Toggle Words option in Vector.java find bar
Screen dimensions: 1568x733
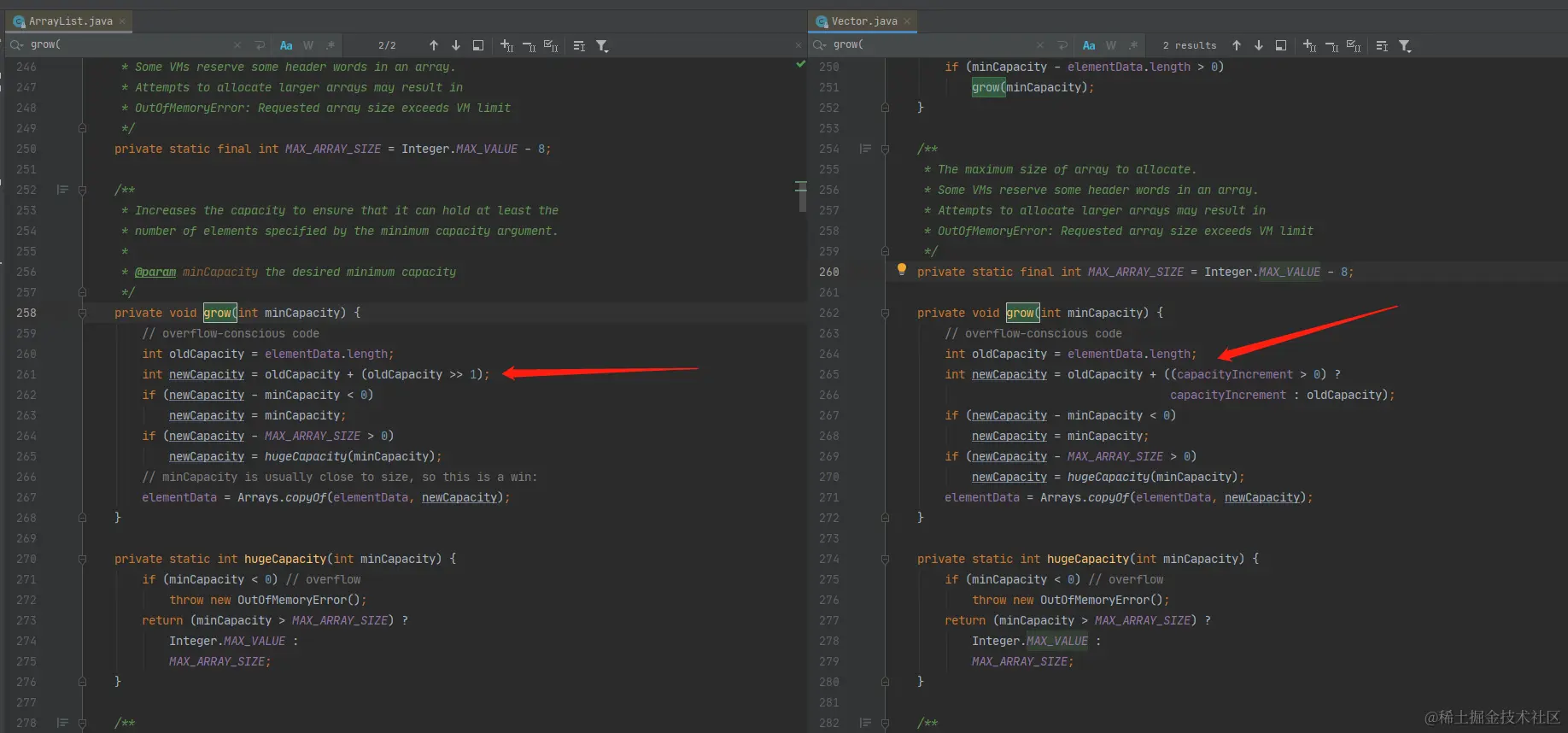1111,45
